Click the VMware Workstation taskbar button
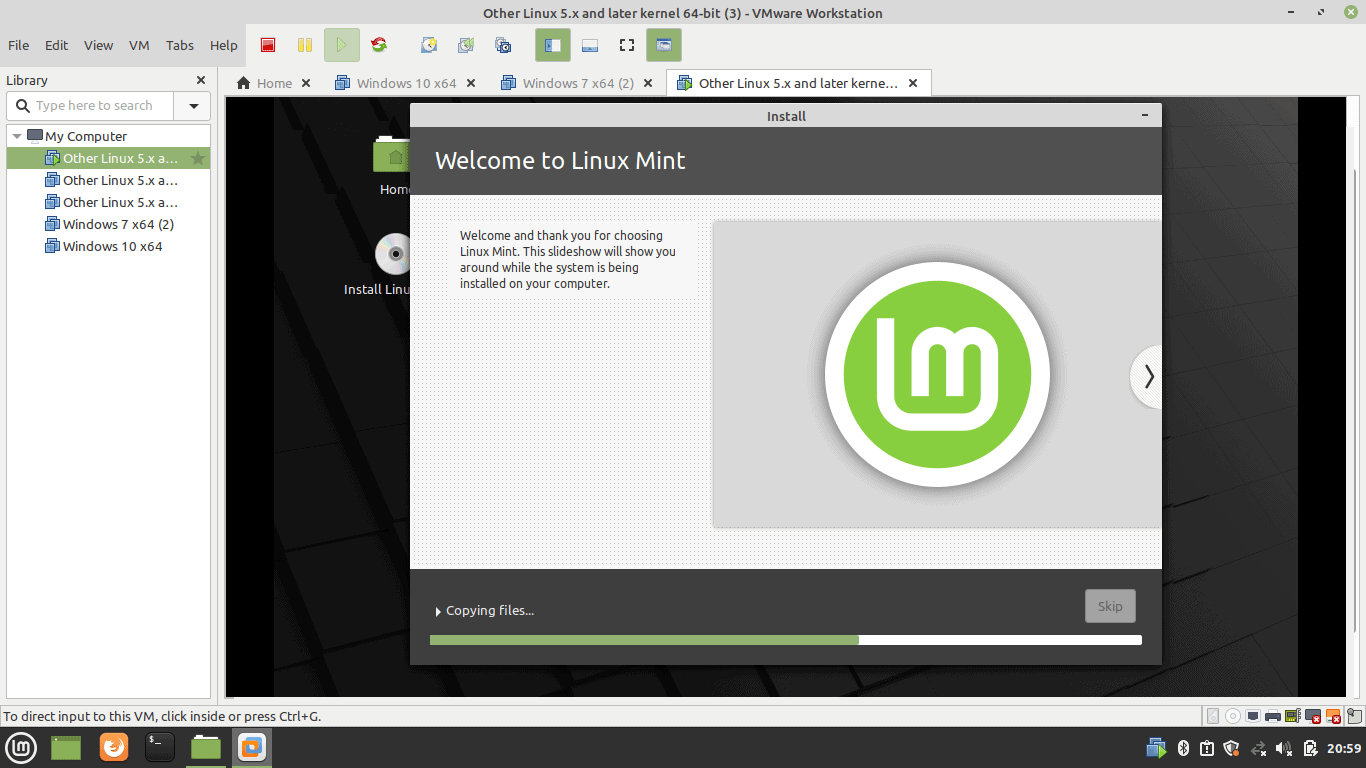This screenshot has width=1366, height=768. pyautogui.click(x=252, y=747)
